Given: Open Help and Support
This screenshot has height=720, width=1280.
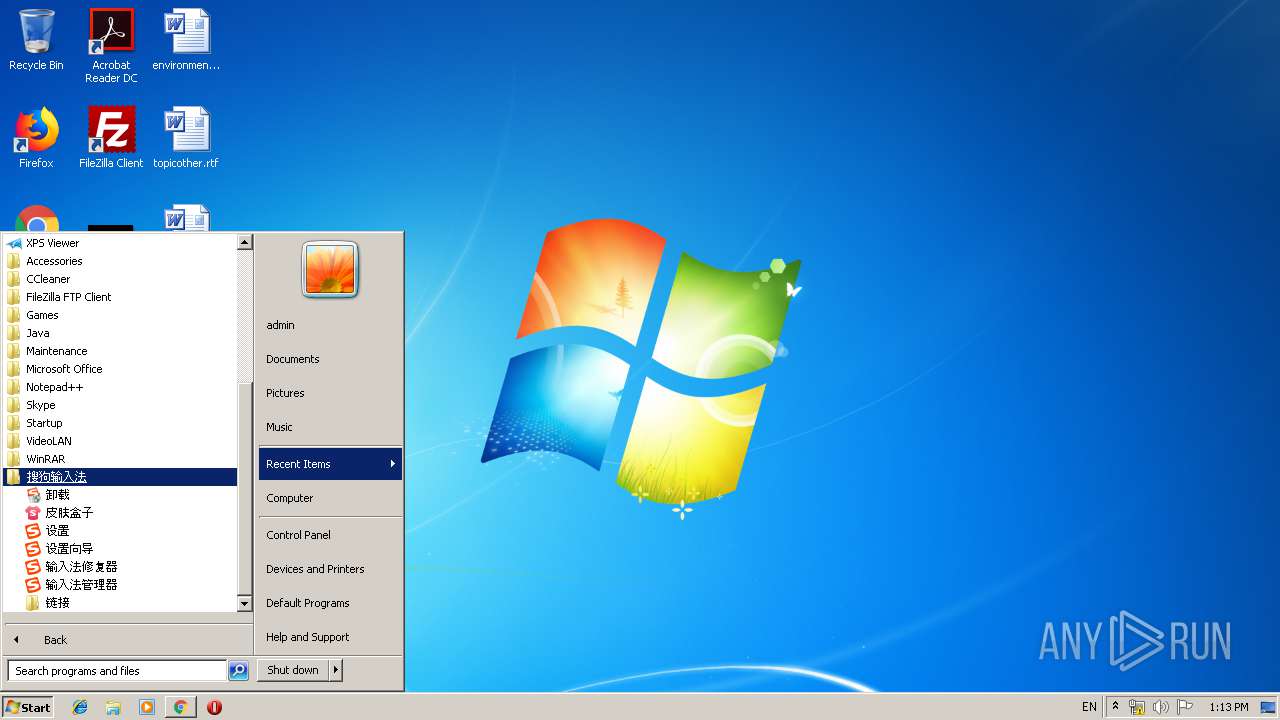Looking at the screenshot, I should tap(330, 637).
